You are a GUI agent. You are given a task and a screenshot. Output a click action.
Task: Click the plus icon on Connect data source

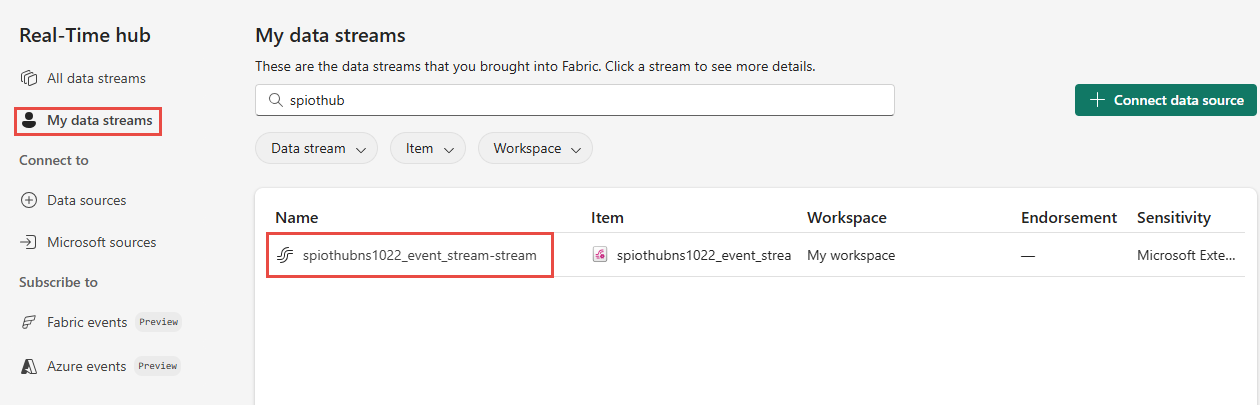[1097, 100]
